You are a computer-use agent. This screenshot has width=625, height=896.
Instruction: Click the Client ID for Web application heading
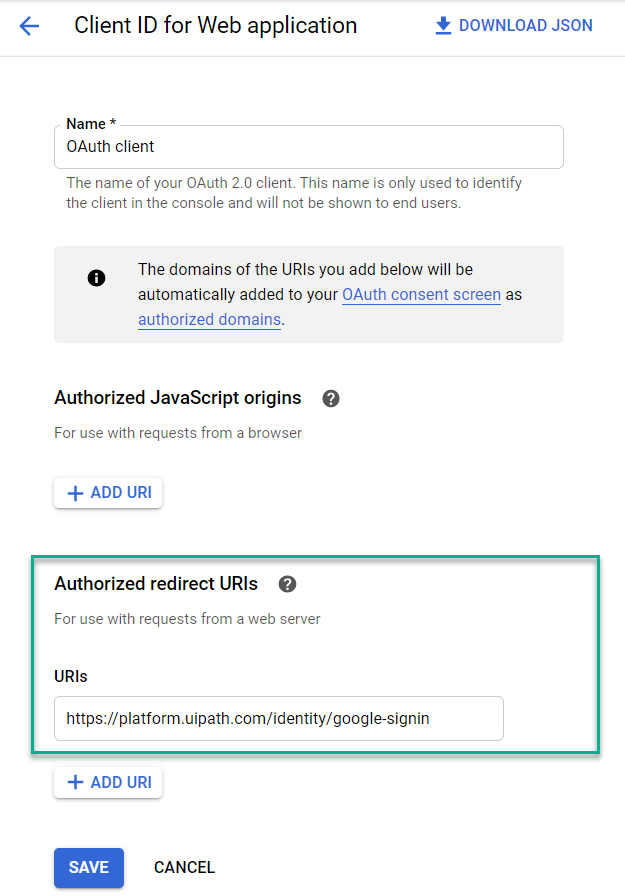click(215, 25)
